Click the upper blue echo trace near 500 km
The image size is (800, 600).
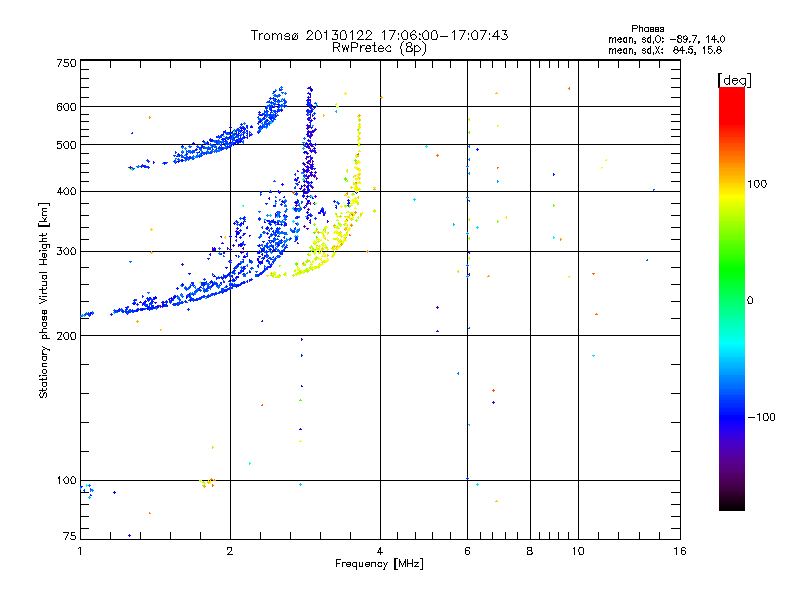click(215, 142)
